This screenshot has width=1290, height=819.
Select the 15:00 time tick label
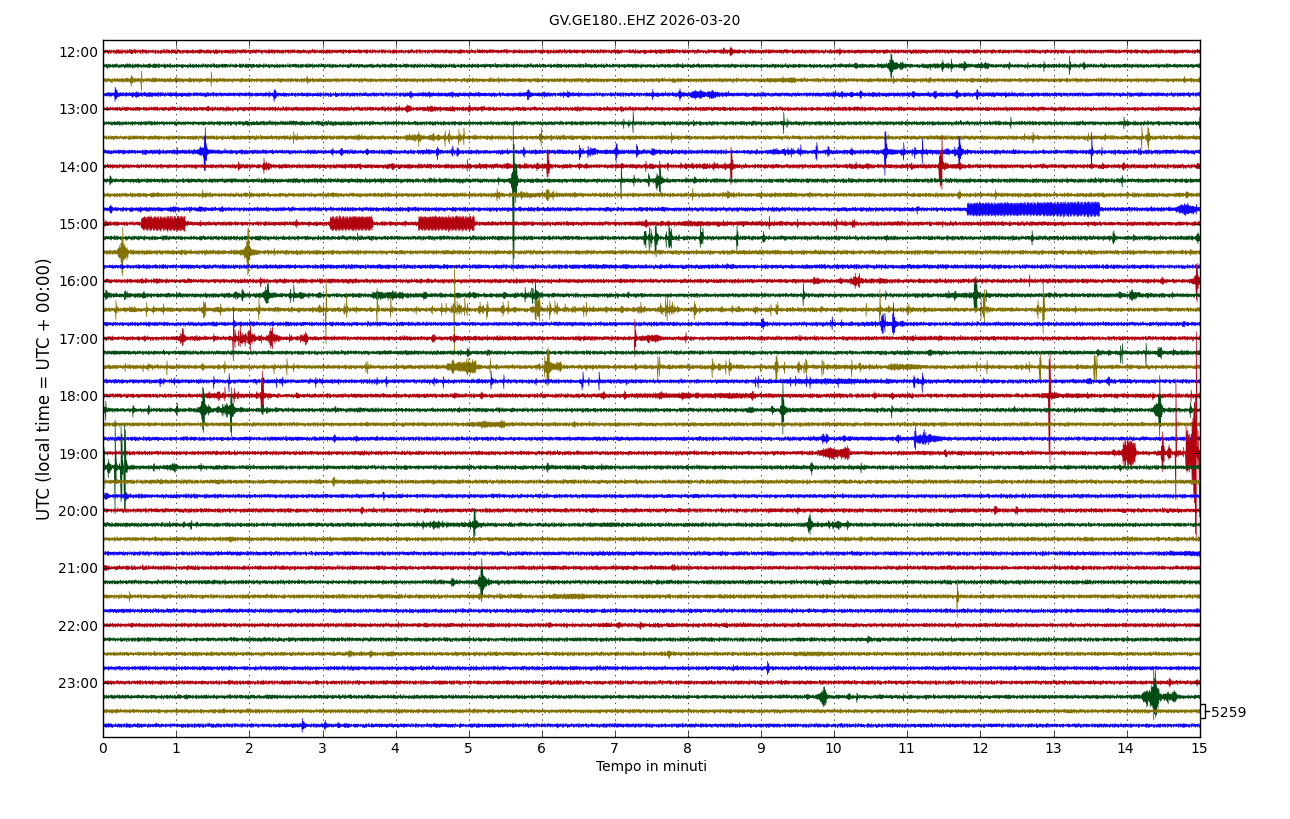(79, 224)
